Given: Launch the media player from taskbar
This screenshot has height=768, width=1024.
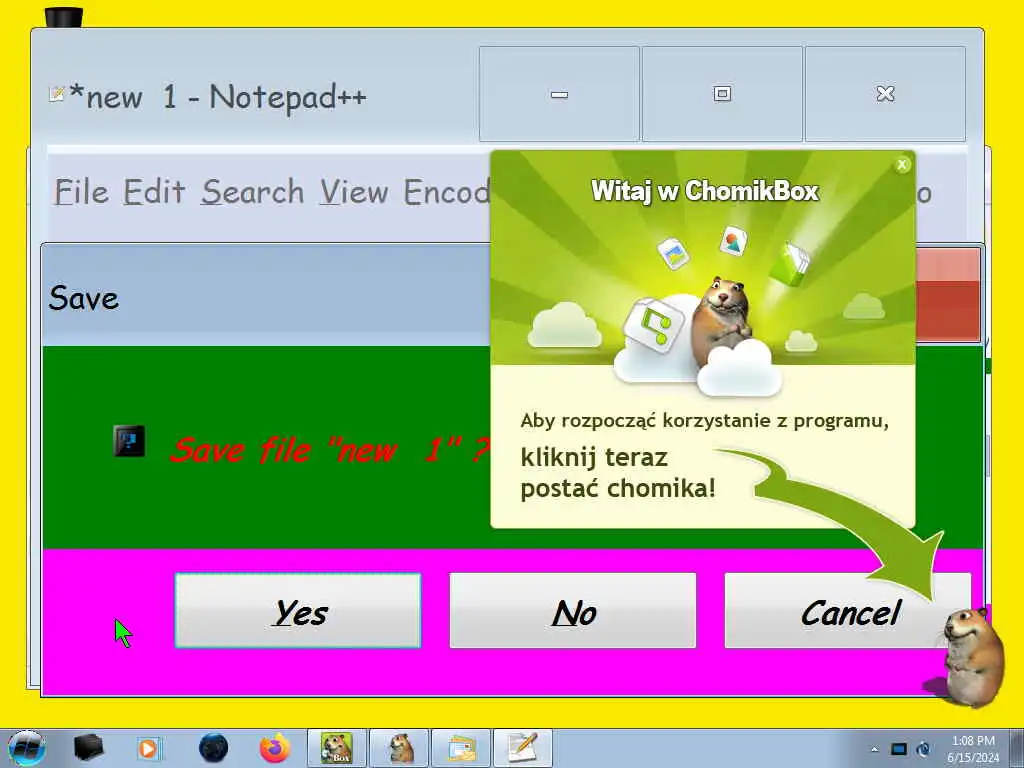Looking at the screenshot, I should click(x=148, y=748).
